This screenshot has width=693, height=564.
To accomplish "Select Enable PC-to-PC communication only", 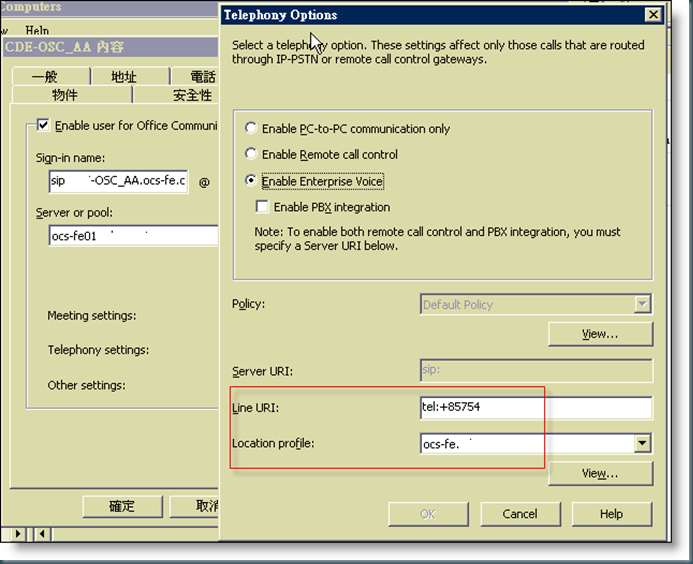I will click(x=250, y=129).
